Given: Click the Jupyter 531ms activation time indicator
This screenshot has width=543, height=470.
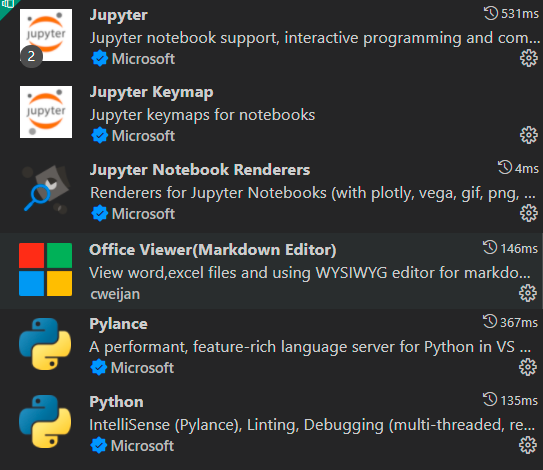Looking at the screenshot, I should click(511, 14).
